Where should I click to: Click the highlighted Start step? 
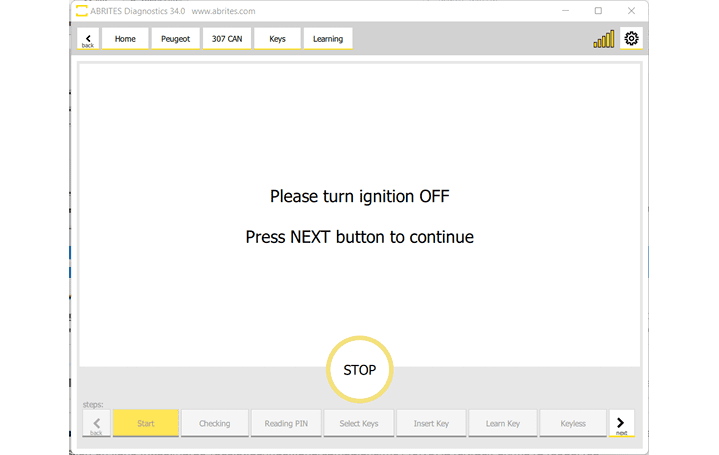[146, 423]
